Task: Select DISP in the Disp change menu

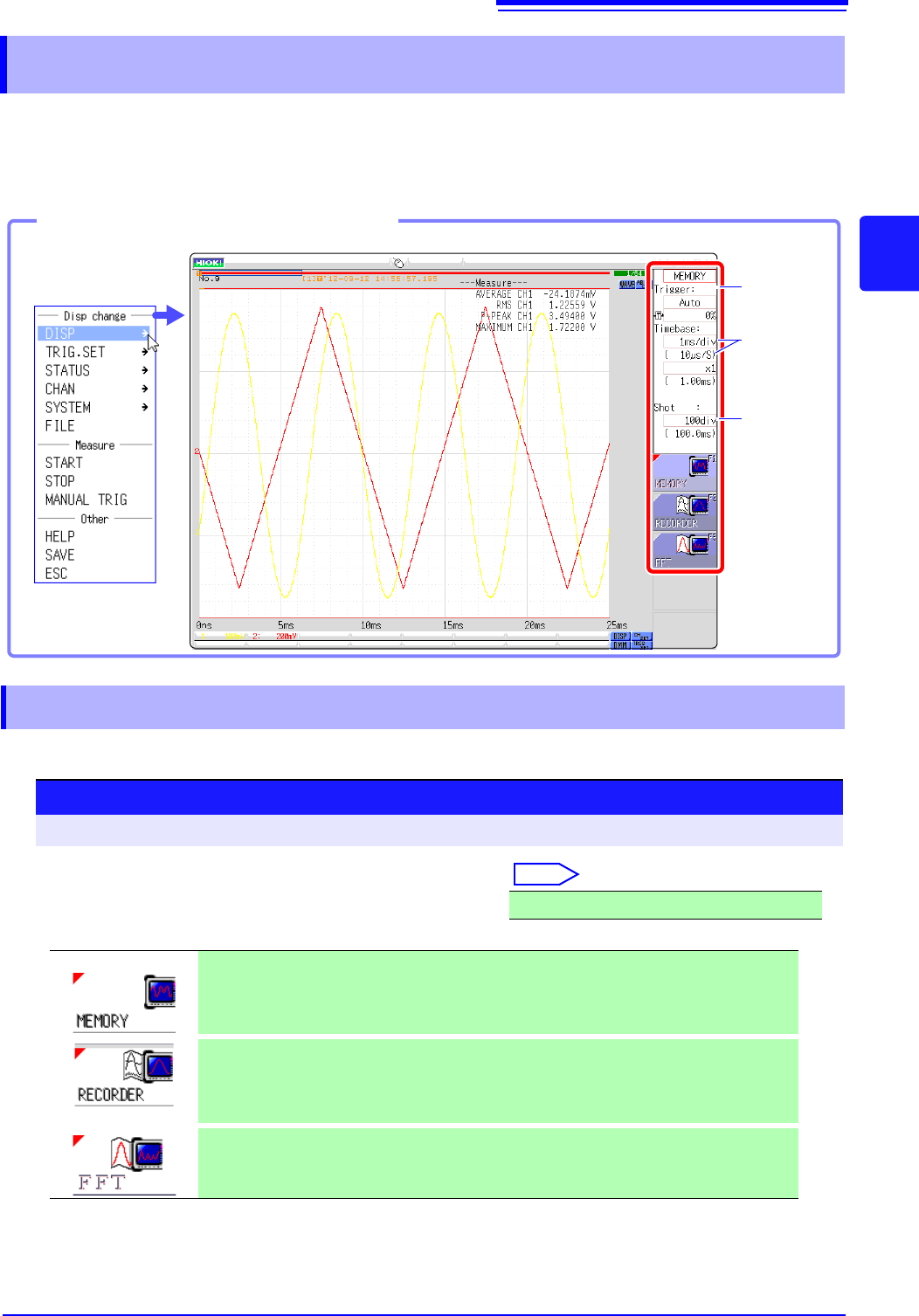Action: [x=95, y=334]
